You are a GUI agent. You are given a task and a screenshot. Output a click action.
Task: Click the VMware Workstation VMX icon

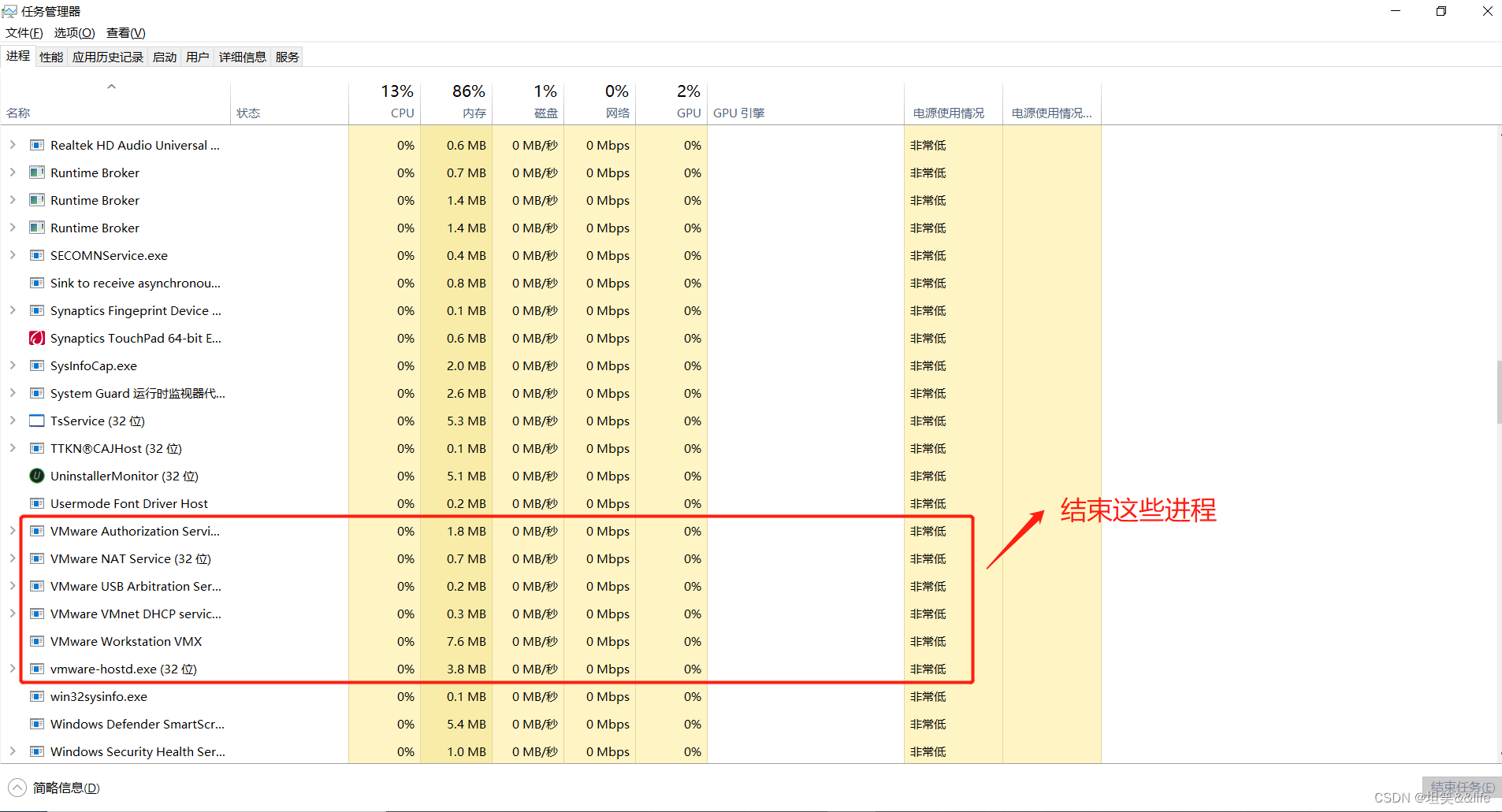pyautogui.click(x=36, y=641)
